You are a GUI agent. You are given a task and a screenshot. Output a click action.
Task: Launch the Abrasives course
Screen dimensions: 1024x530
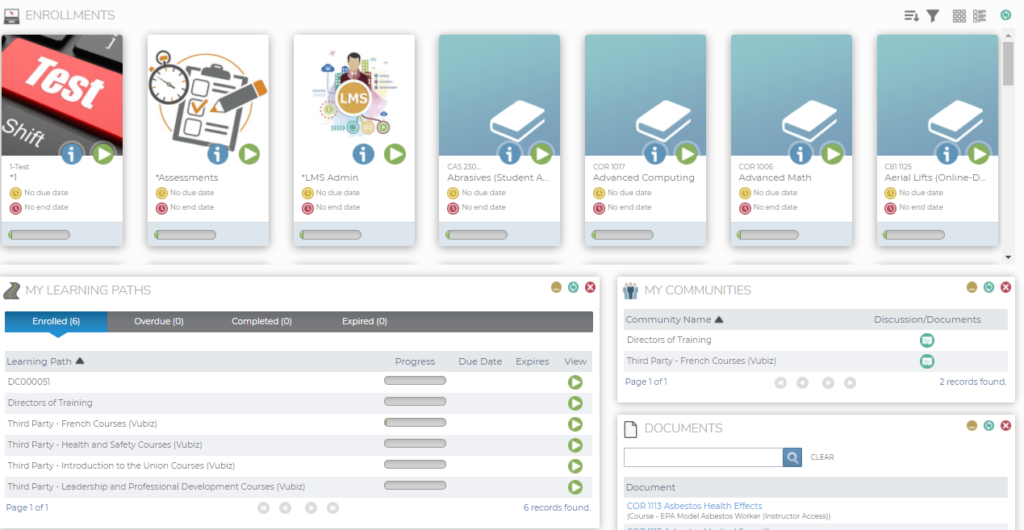pyautogui.click(x=541, y=153)
